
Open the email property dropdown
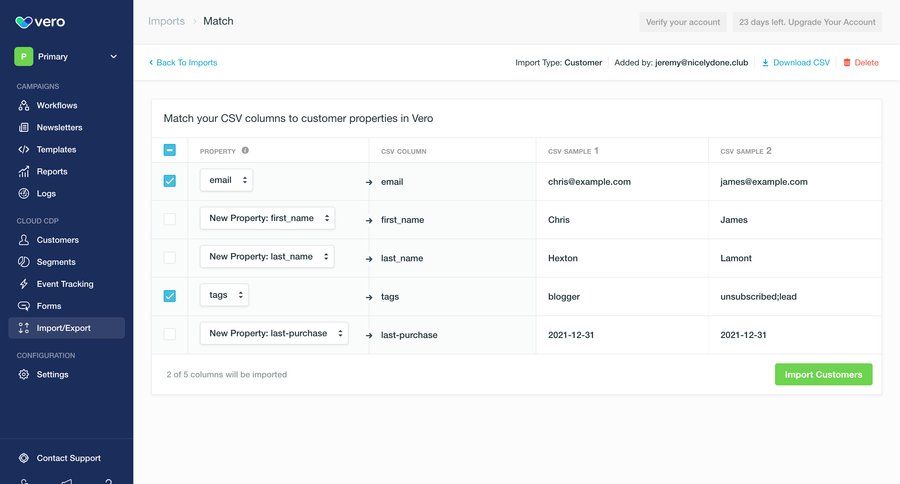226,180
